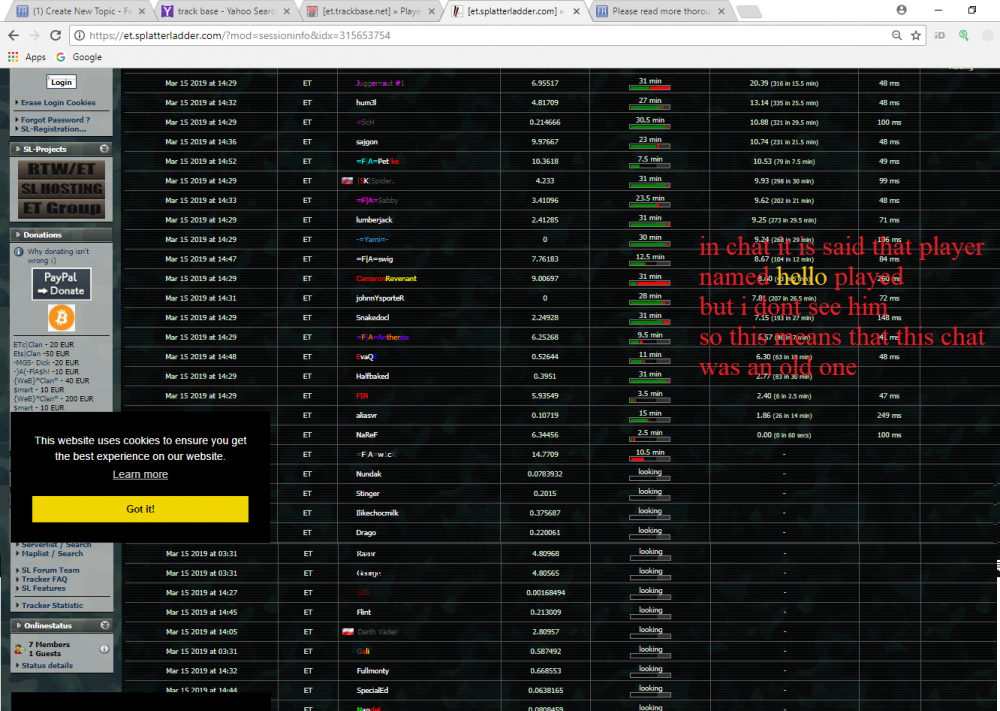Open the Tracker FAQ link
1000x711 pixels.
point(44,579)
